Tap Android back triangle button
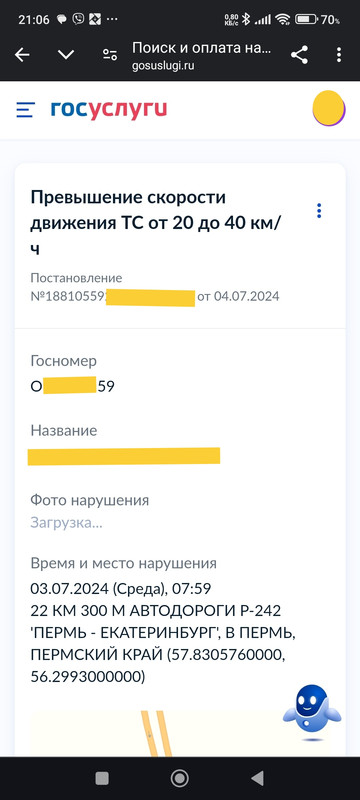The height and width of the screenshot is (800, 360). click(258, 778)
